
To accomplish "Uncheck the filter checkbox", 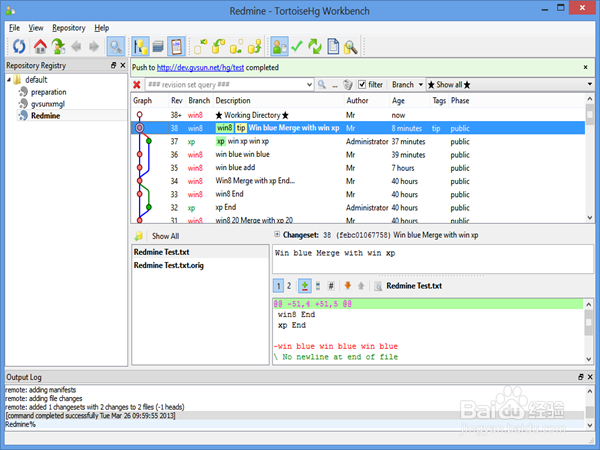I will (362, 85).
